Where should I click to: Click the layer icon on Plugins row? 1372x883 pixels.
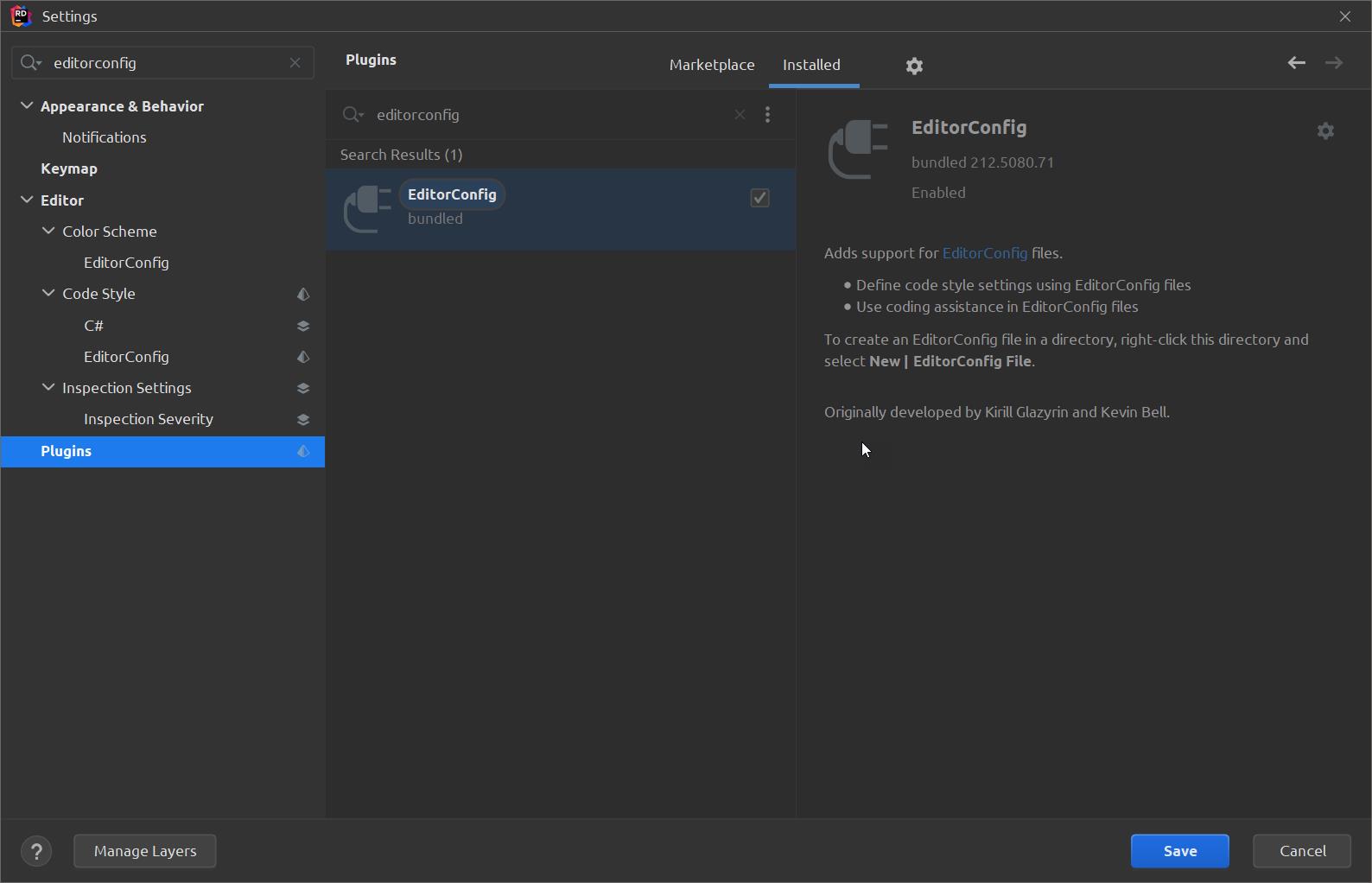[303, 451]
